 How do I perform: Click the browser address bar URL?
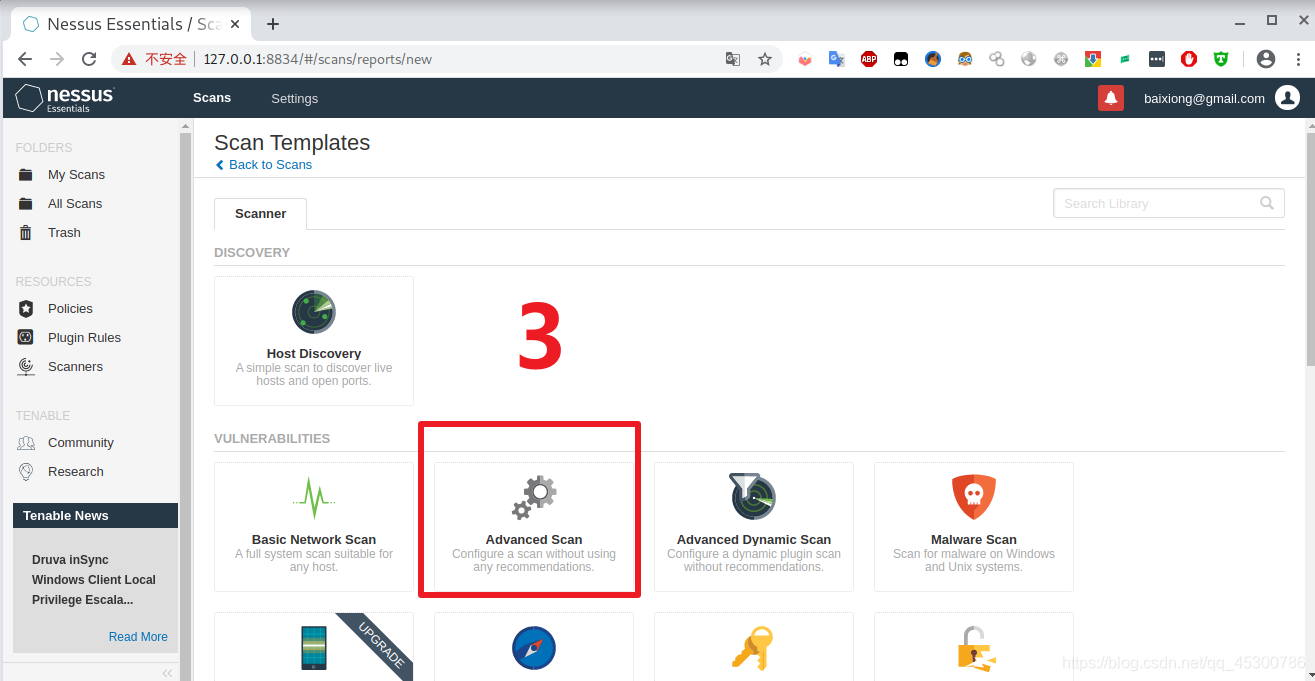[x=318, y=59]
